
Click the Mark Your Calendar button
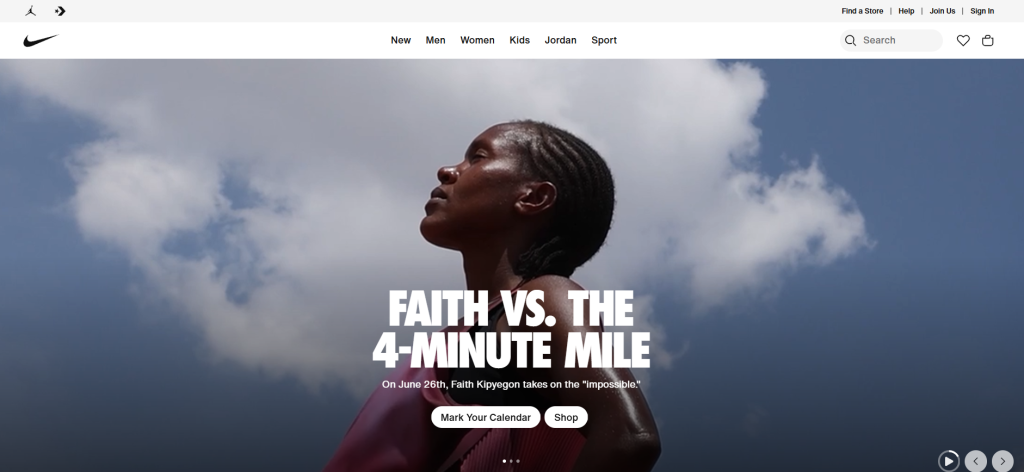[485, 417]
